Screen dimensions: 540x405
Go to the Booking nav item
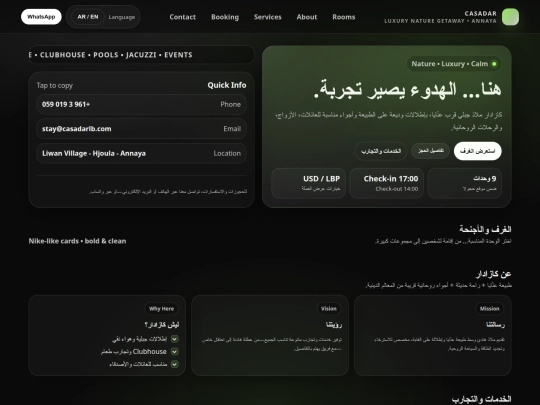coord(225,17)
